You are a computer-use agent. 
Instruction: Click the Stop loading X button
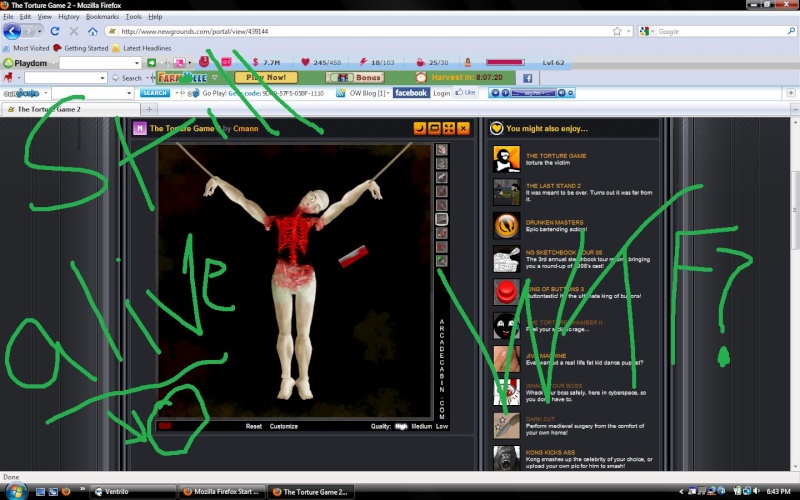[73, 31]
